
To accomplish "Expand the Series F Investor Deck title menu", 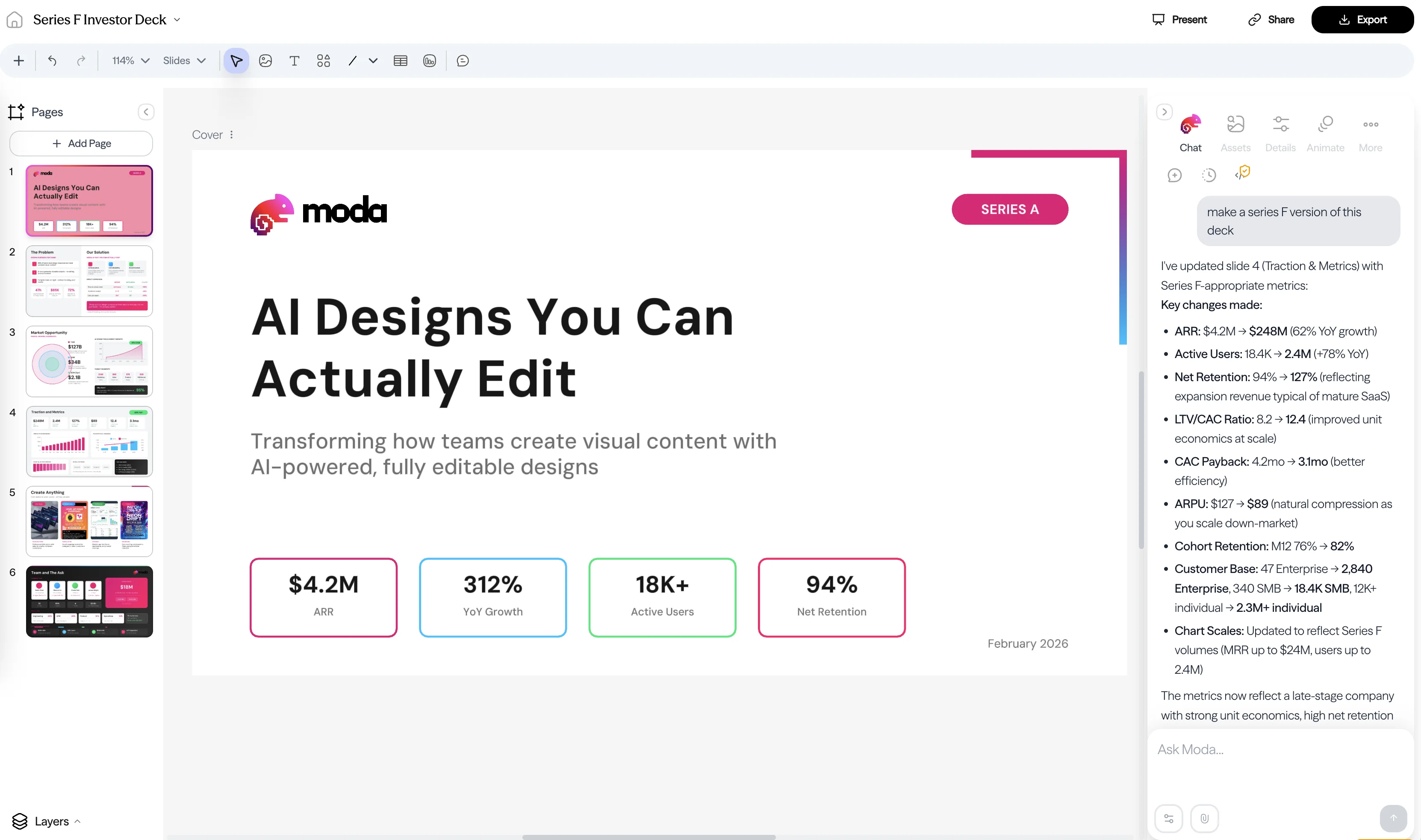I will coord(177,19).
